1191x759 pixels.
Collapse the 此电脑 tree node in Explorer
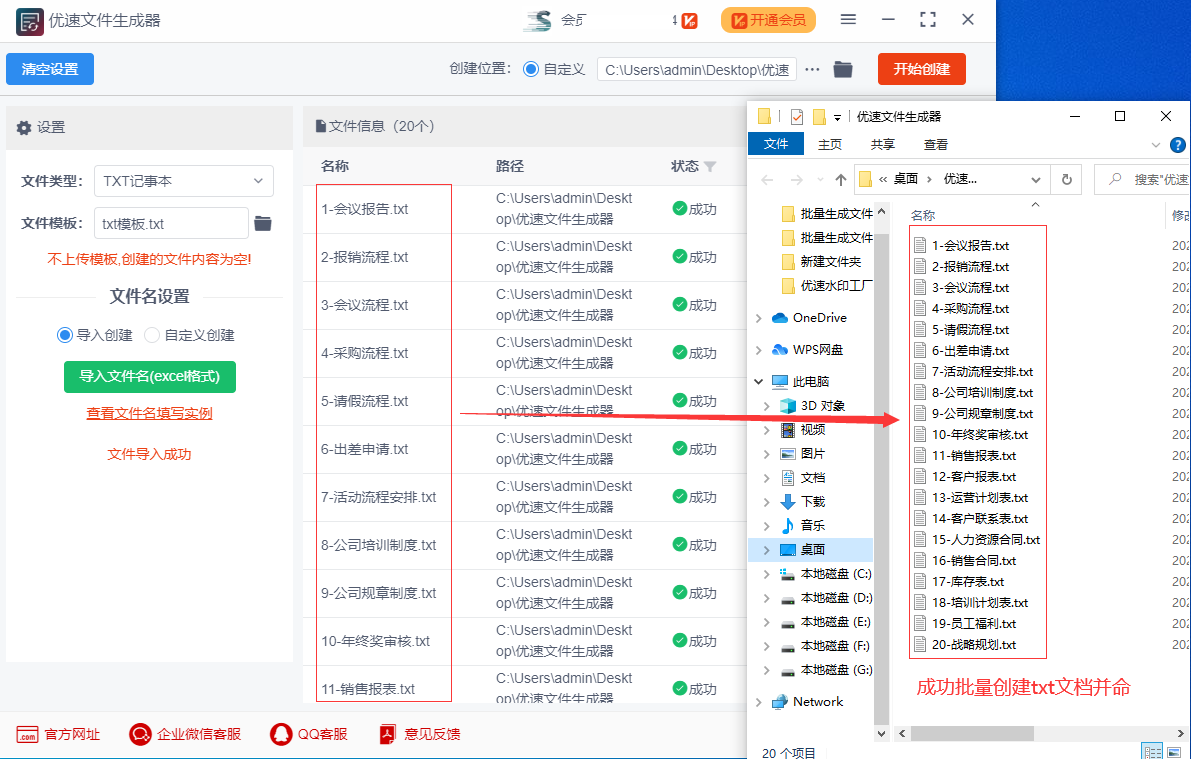click(760, 380)
